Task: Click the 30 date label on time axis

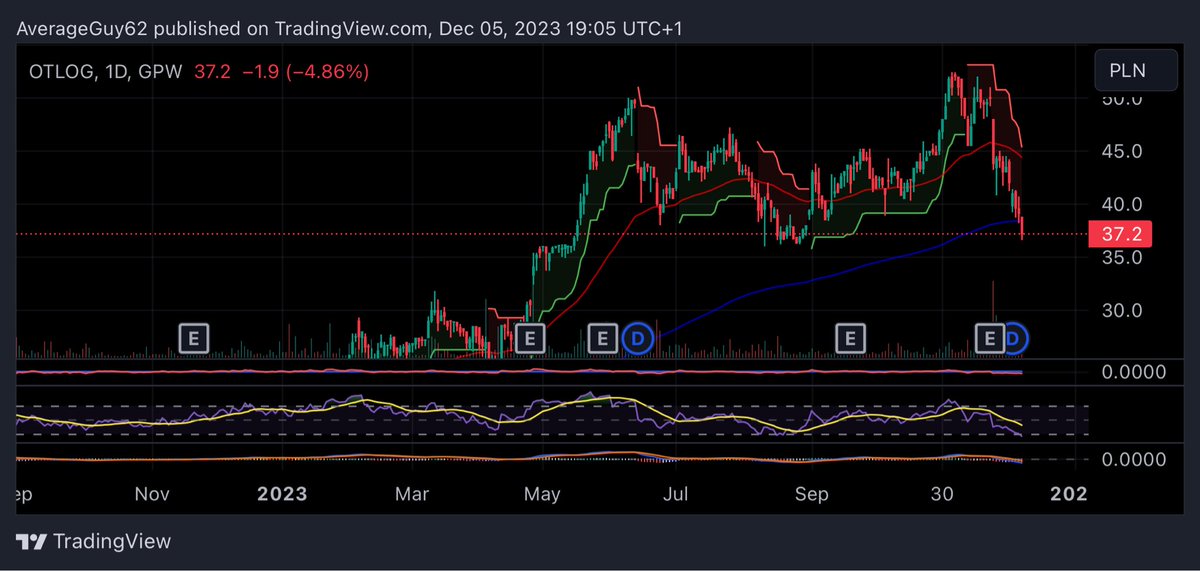Action: pyautogui.click(x=941, y=494)
